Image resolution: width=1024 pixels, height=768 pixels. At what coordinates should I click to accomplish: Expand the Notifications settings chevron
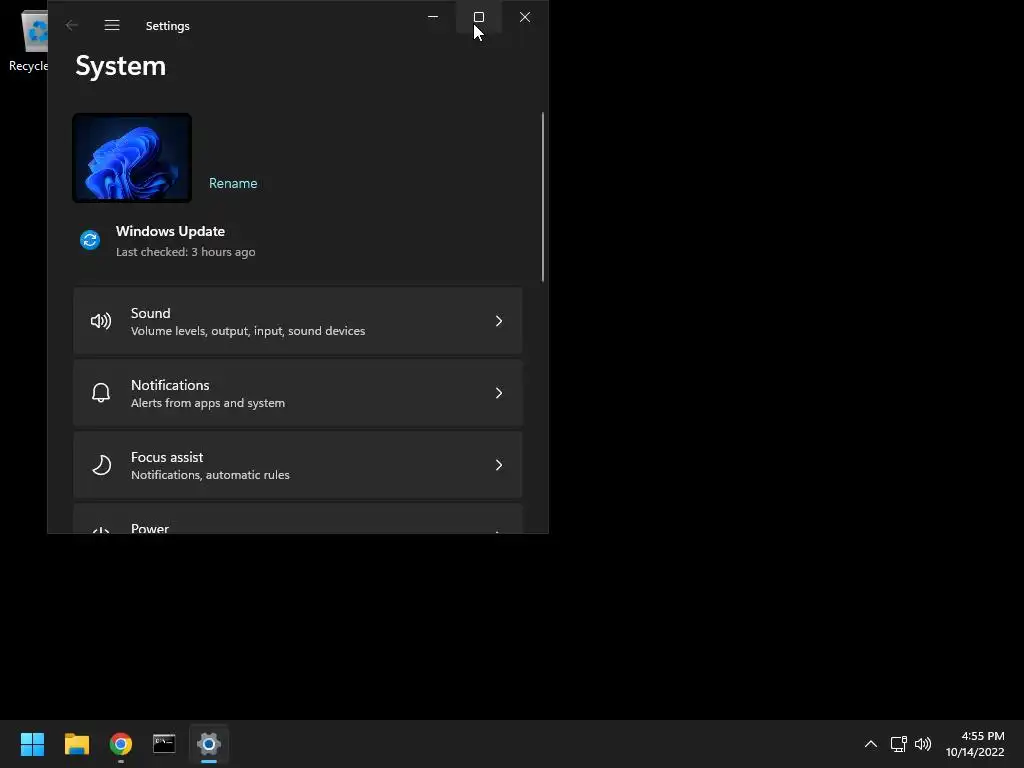click(499, 393)
